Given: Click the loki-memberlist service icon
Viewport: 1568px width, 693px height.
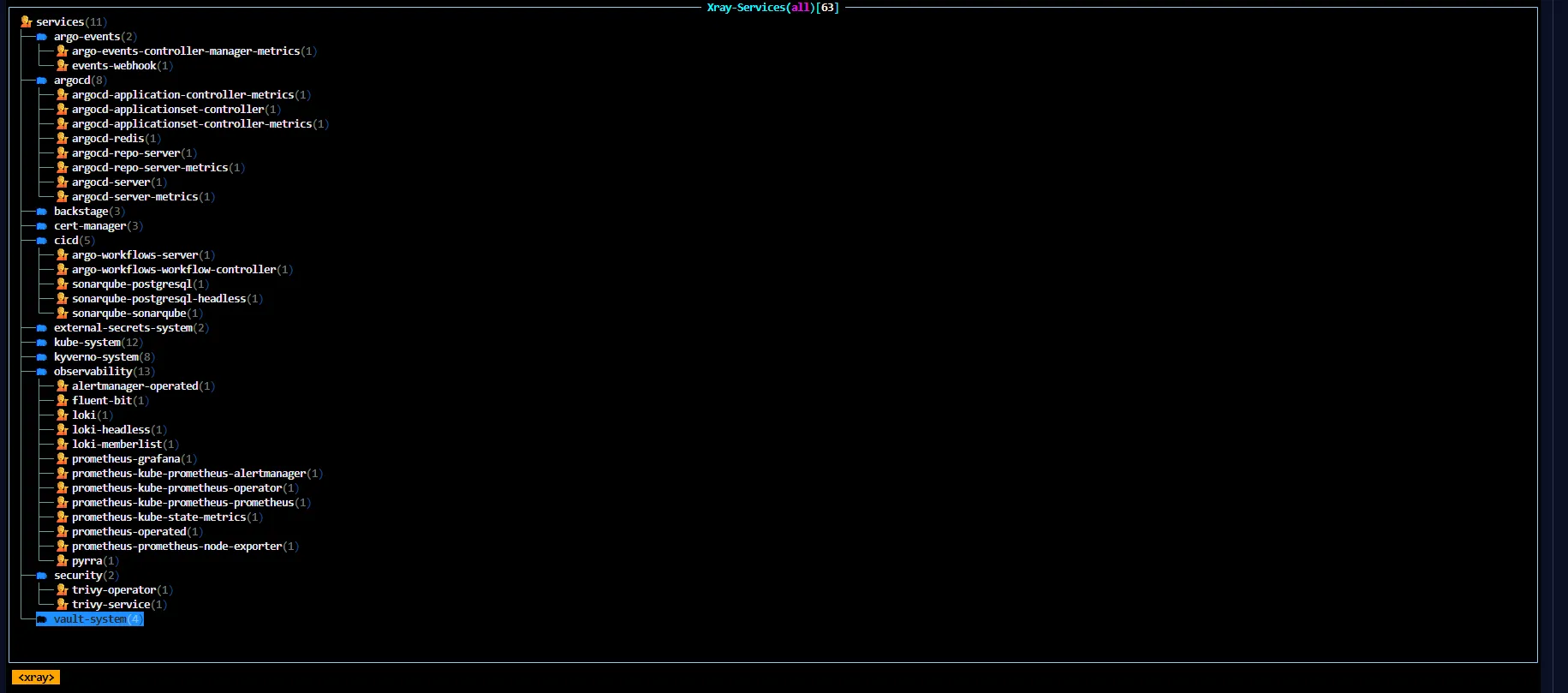Looking at the screenshot, I should point(63,445).
